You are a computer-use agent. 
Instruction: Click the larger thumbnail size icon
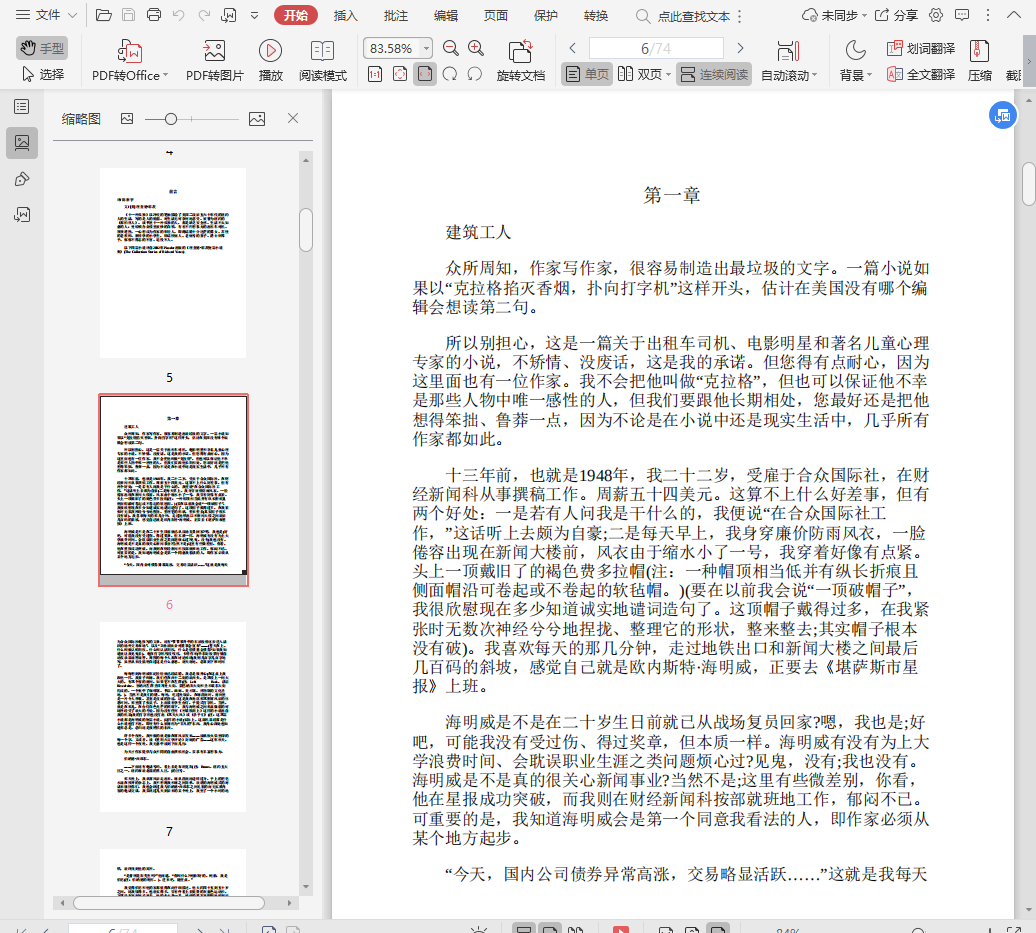[257, 118]
